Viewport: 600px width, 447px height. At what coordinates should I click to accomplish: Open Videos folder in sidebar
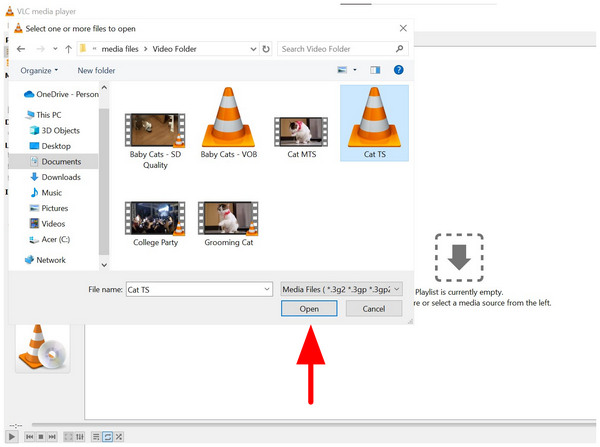point(47,224)
